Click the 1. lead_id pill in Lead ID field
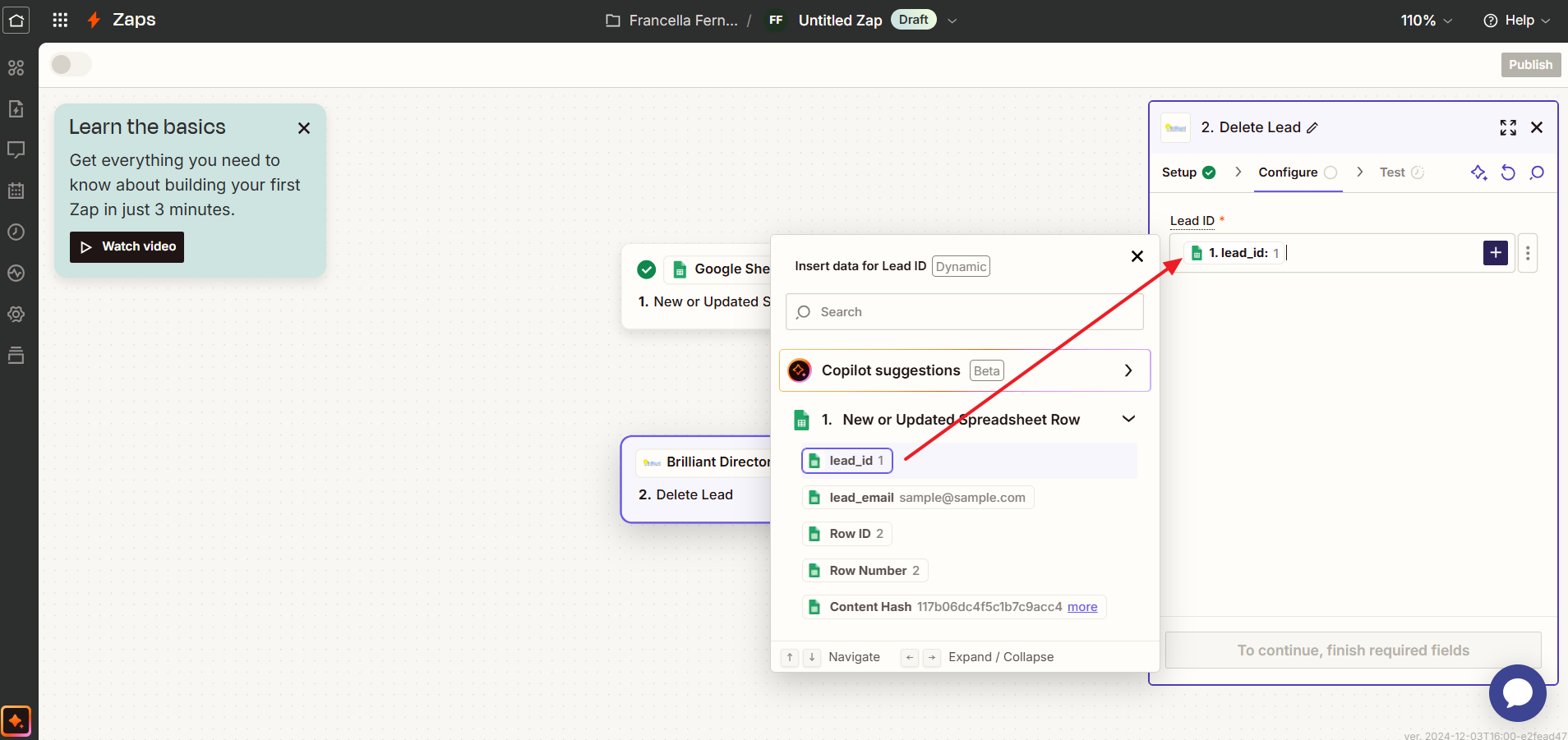The image size is (1568, 740). click(1235, 253)
